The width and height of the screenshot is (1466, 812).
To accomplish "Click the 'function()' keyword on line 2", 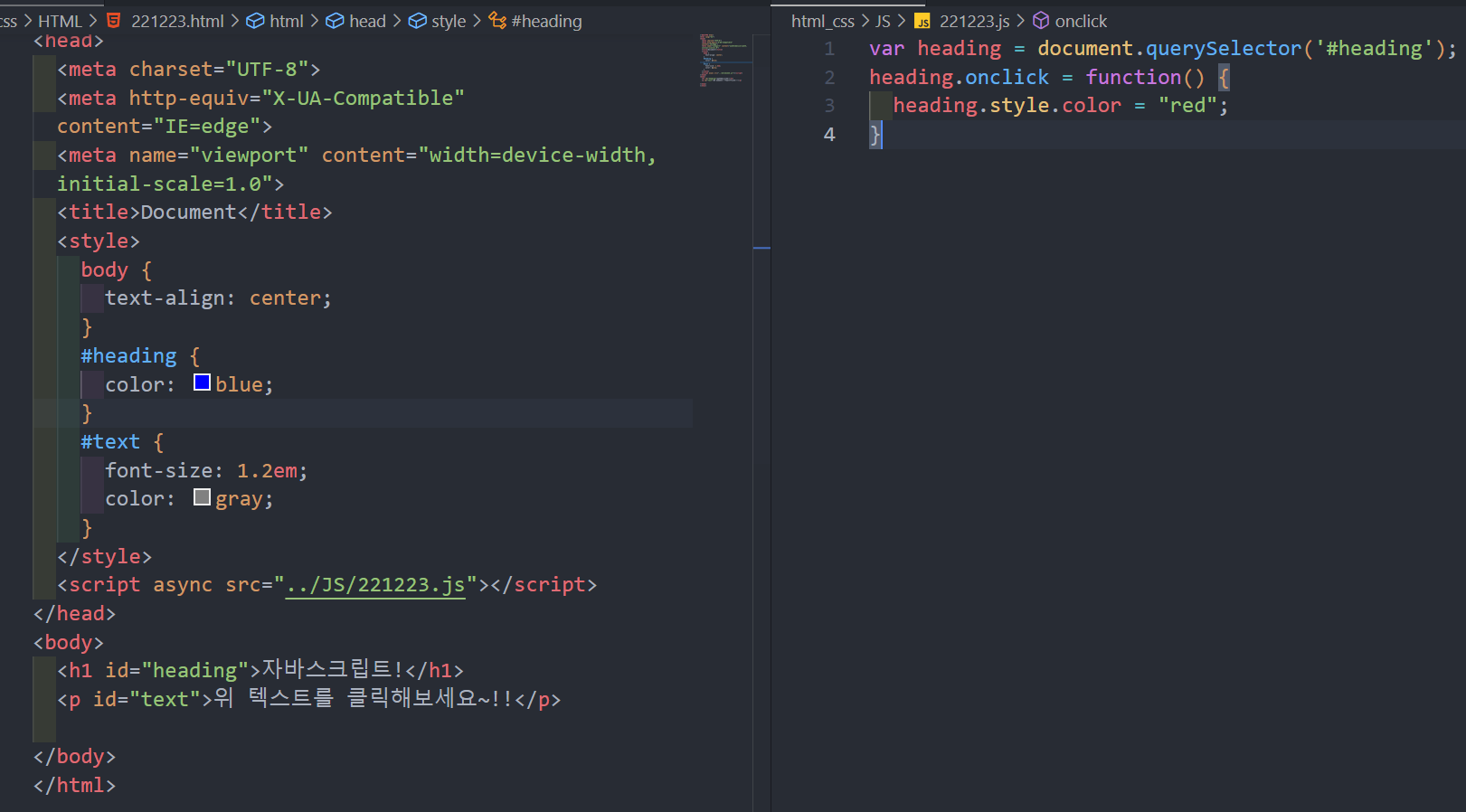I will pyautogui.click(x=1145, y=78).
